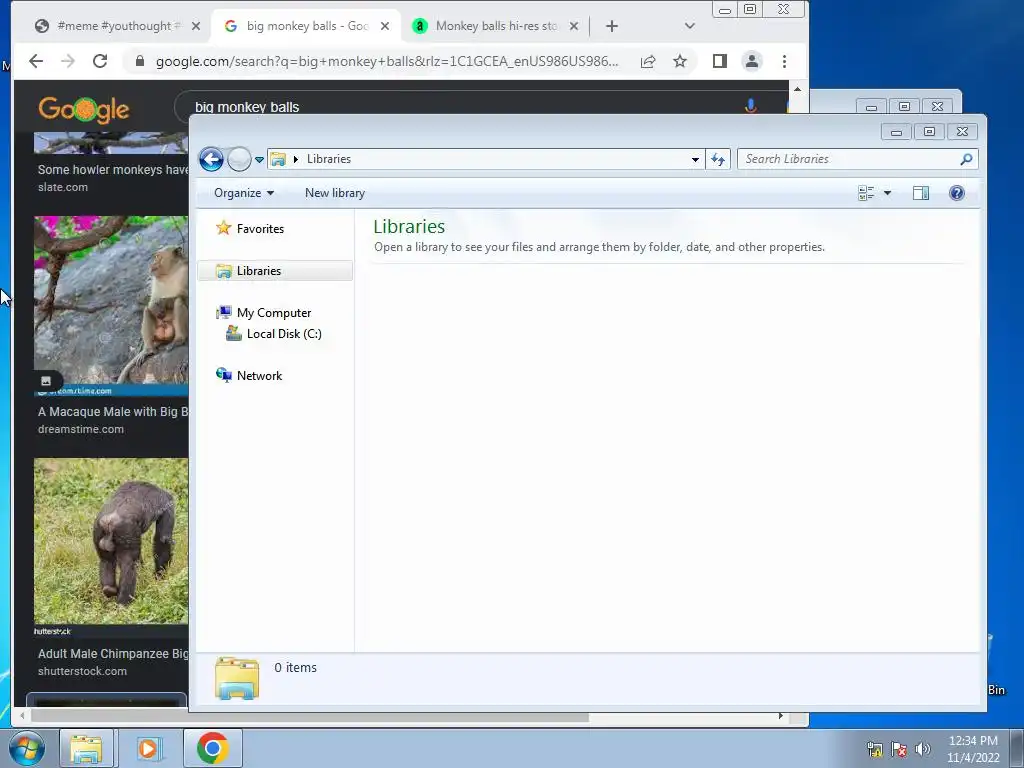The height and width of the screenshot is (768, 1024).
Task: Open the recent pages dropdown arrow in Explorer
Action: 259,159
